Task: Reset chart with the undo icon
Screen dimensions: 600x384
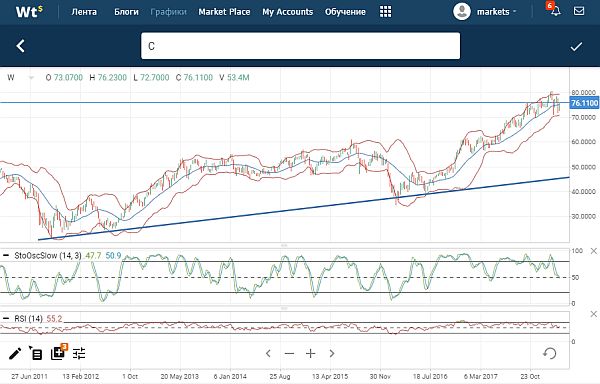Action: 549,353
